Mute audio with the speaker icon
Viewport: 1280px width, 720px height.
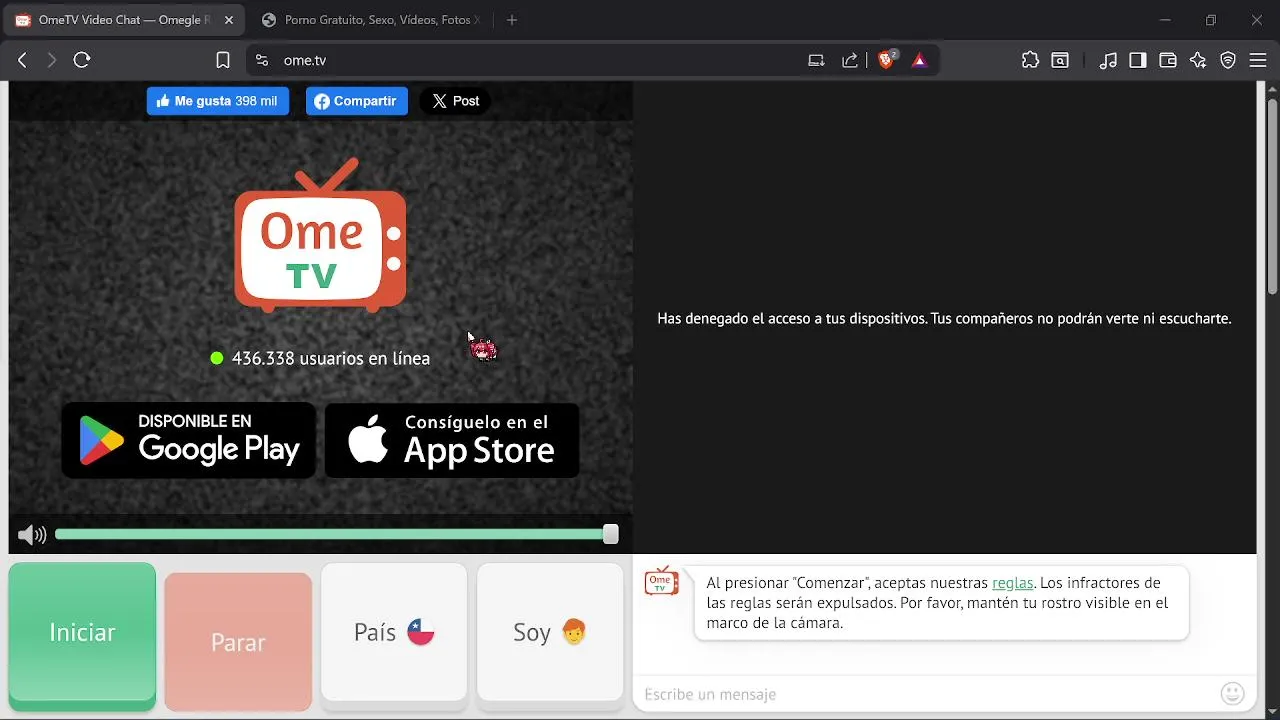[32, 535]
